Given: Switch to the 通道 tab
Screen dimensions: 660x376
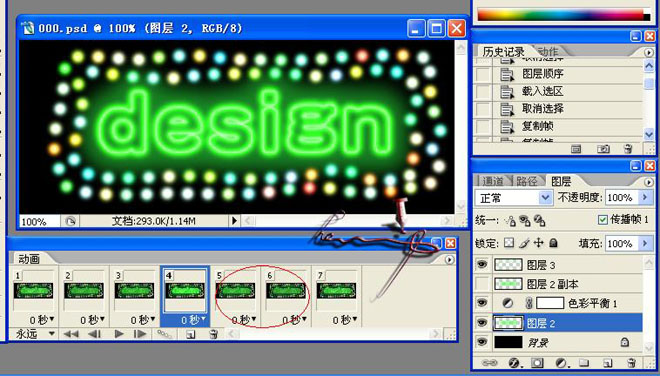Looking at the screenshot, I should [x=492, y=181].
